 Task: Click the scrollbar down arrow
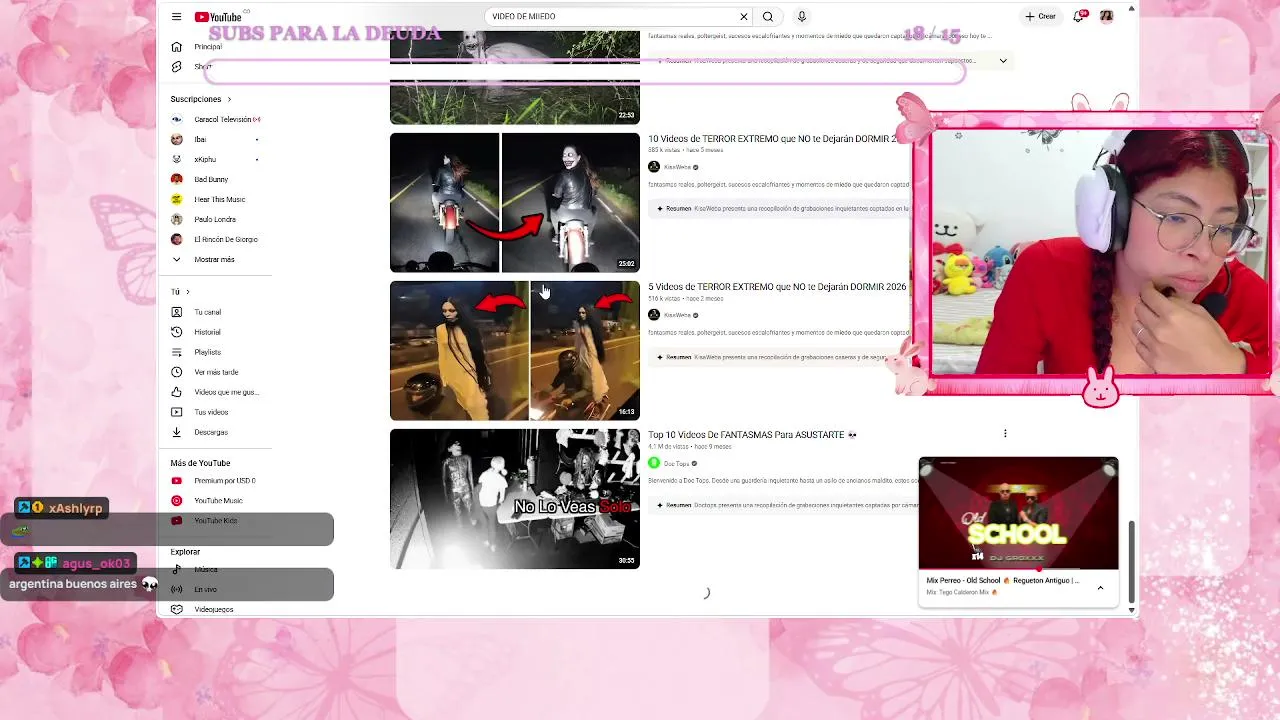(x=1131, y=610)
